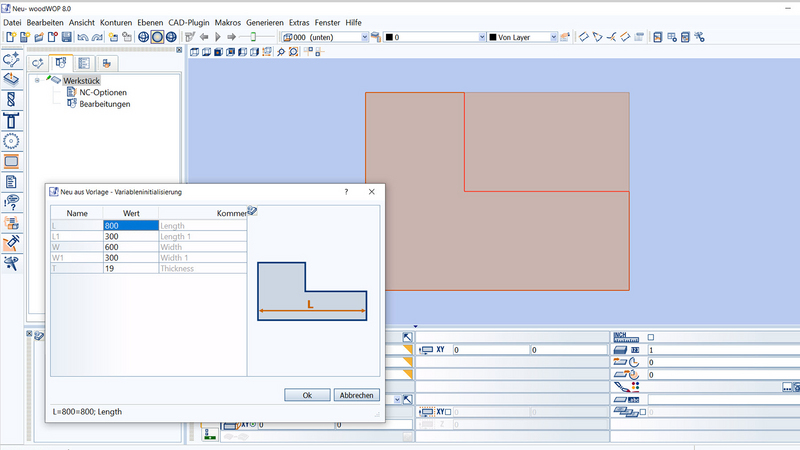
Task: Toggle the XY offset checkbox
Action: click(448, 412)
